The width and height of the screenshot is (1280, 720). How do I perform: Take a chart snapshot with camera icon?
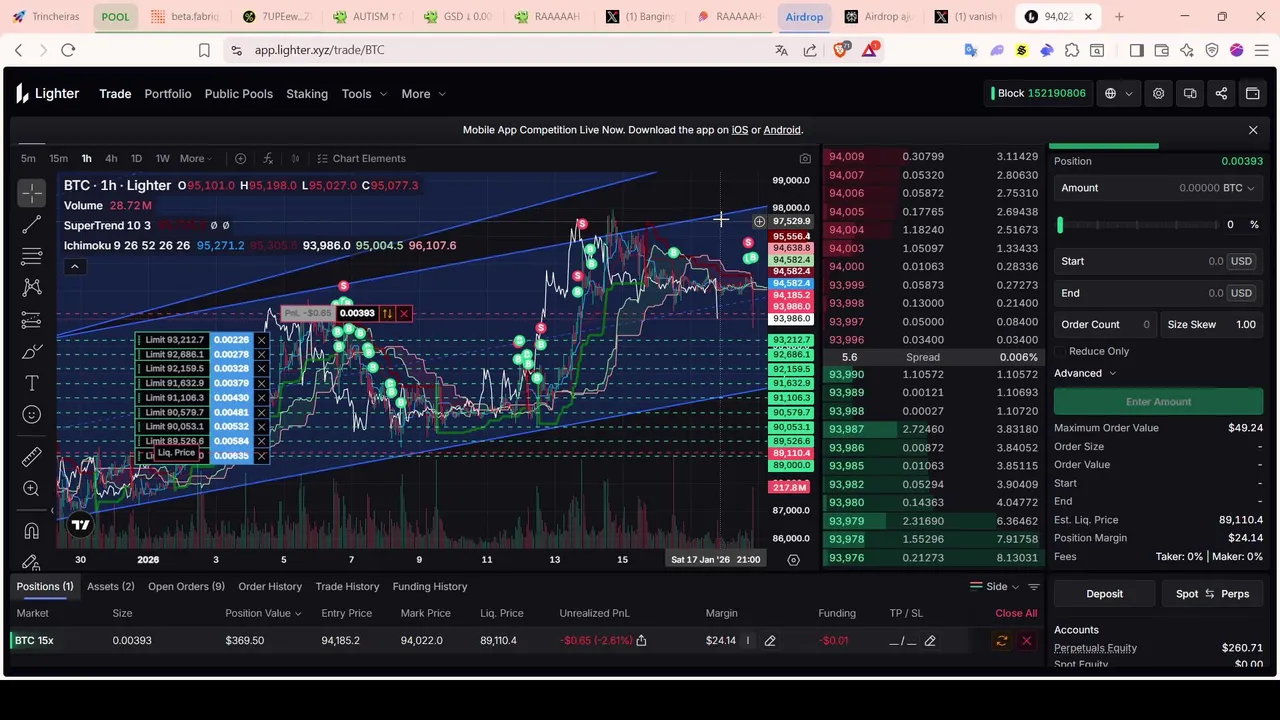point(805,158)
